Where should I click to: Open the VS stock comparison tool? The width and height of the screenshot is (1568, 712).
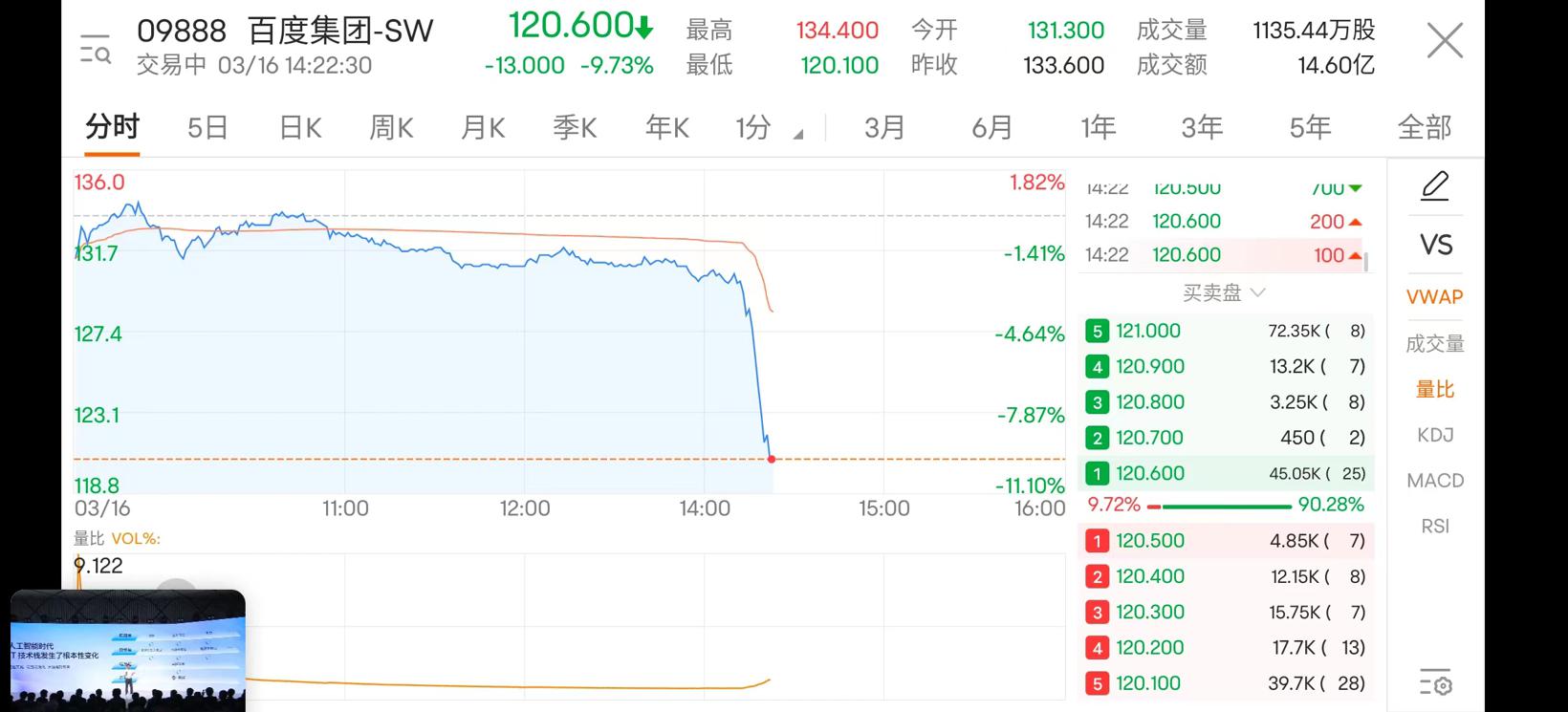1434,245
